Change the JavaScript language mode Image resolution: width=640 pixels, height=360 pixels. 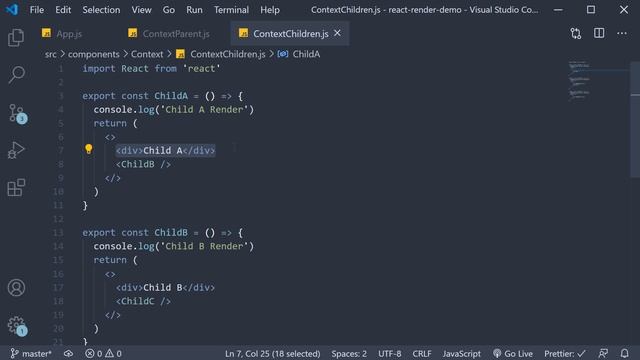coord(462,353)
